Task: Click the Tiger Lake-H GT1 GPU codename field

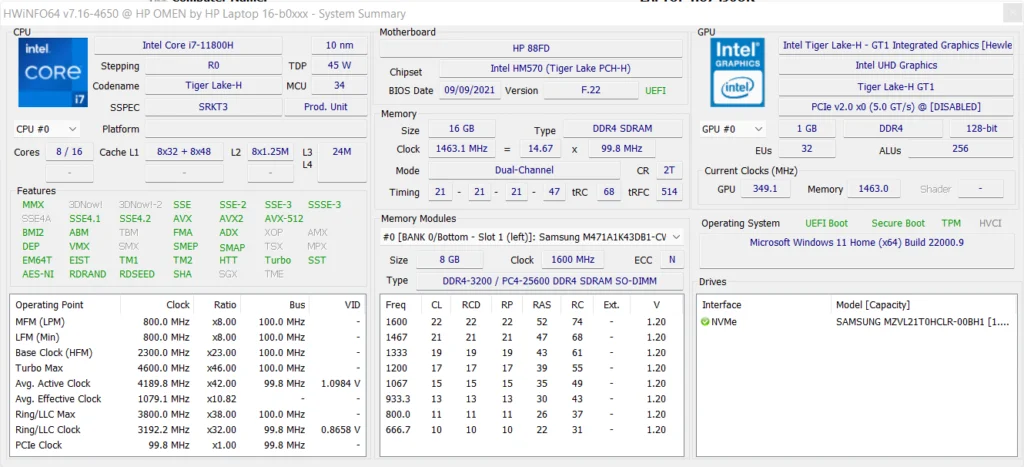Action: point(896,86)
